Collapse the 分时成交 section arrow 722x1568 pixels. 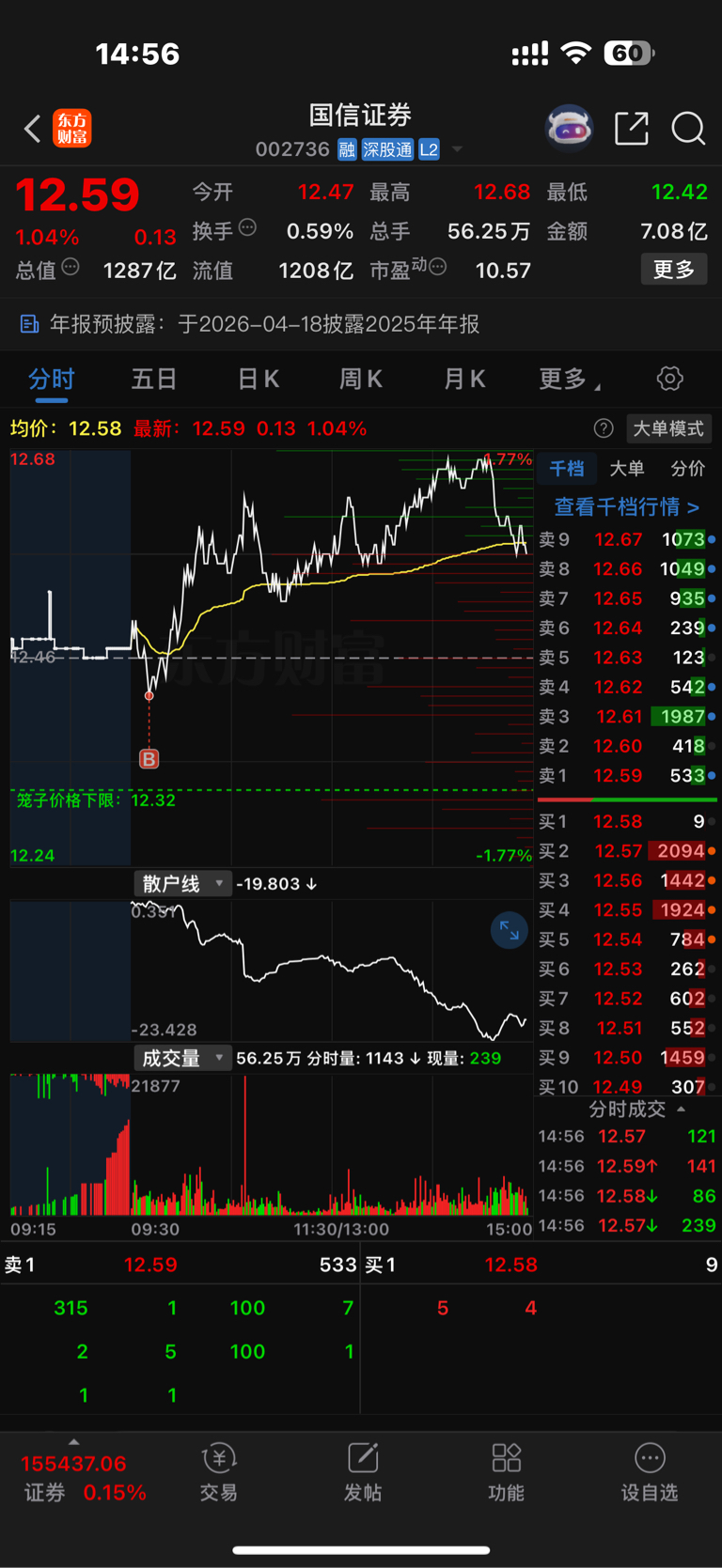pos(682,1110)
